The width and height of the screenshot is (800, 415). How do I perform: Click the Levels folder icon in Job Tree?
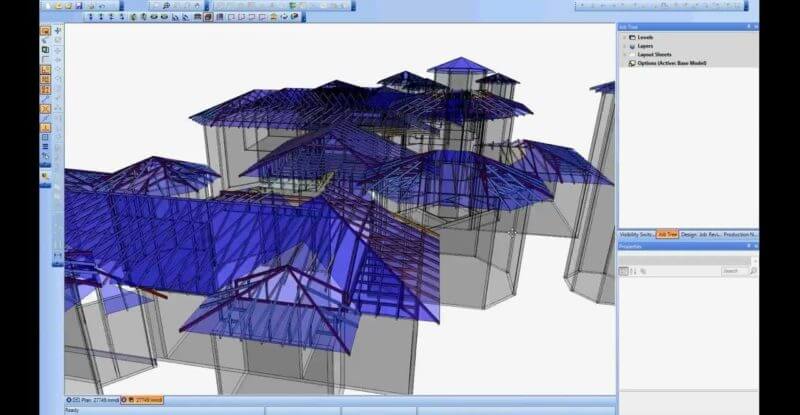[x=632, y=37]
